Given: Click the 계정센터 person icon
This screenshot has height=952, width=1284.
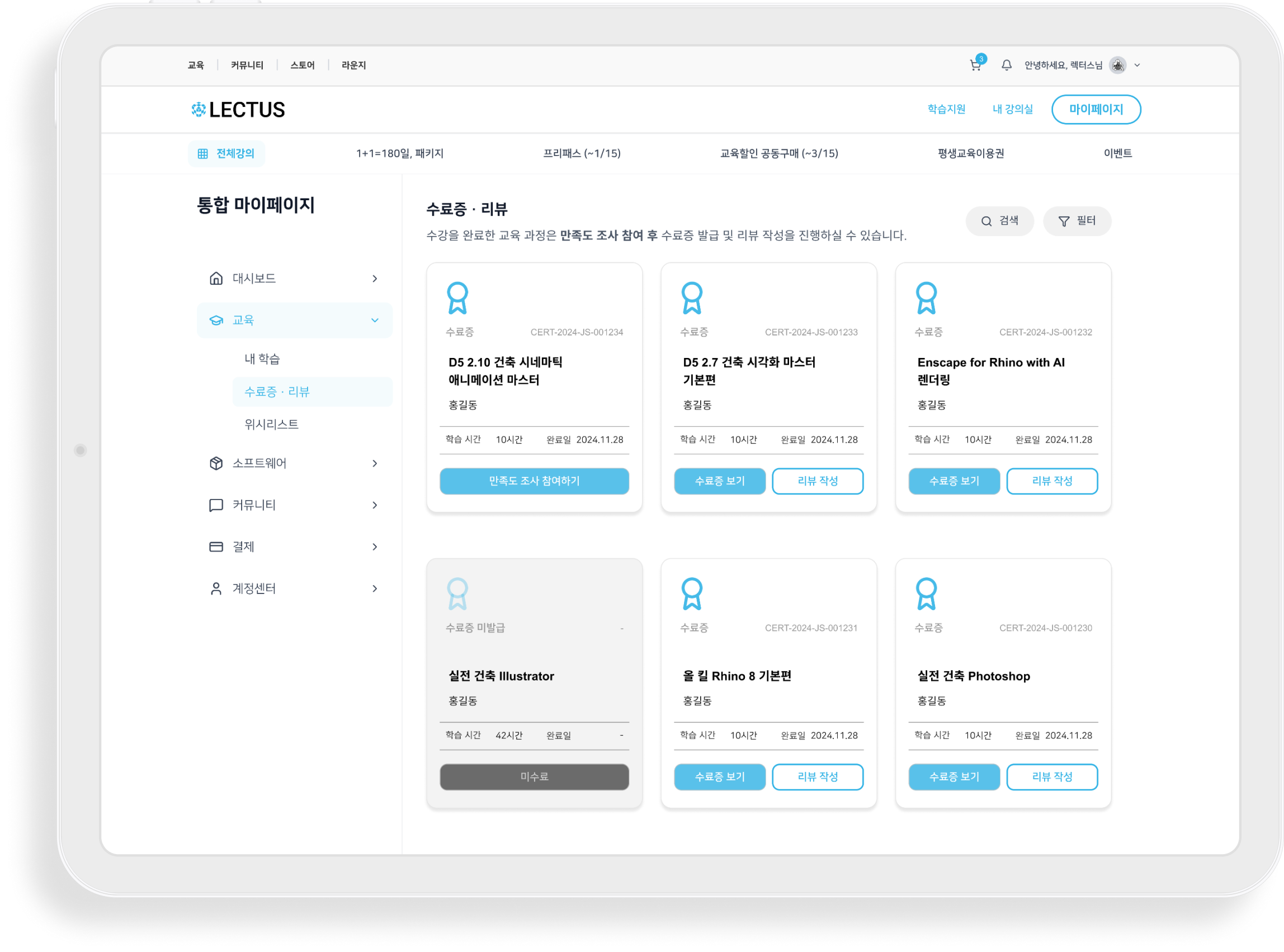Looking at the screenshot, I should pyautogui.click(x=216, y=588).
